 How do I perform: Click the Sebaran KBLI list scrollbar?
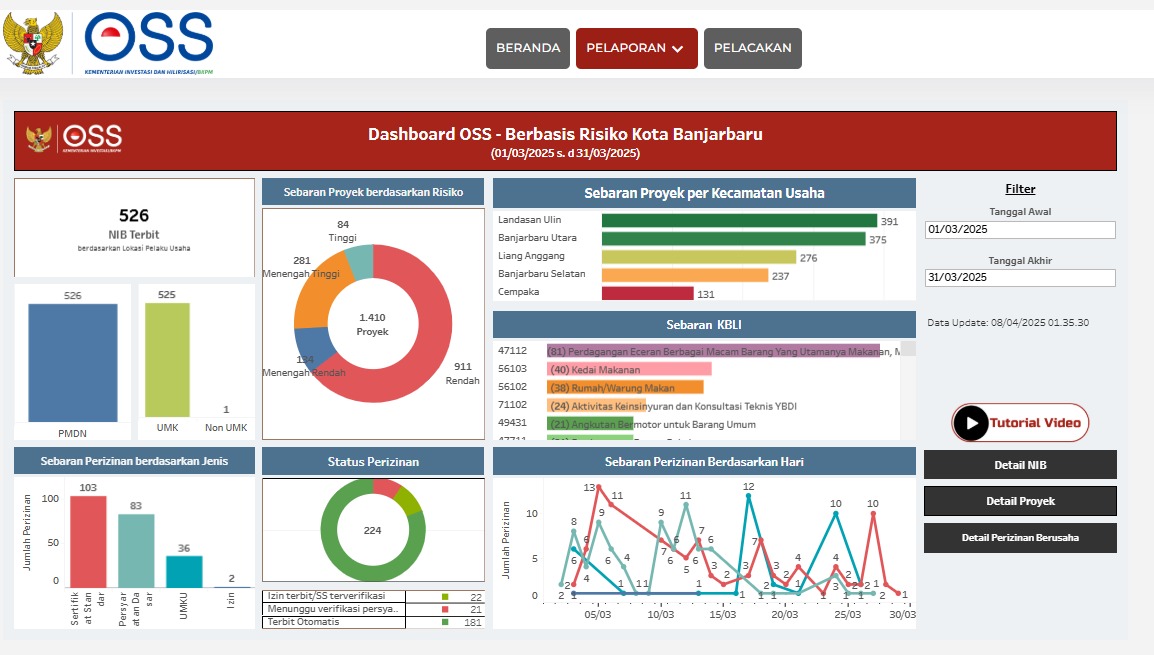pos(908,390)
